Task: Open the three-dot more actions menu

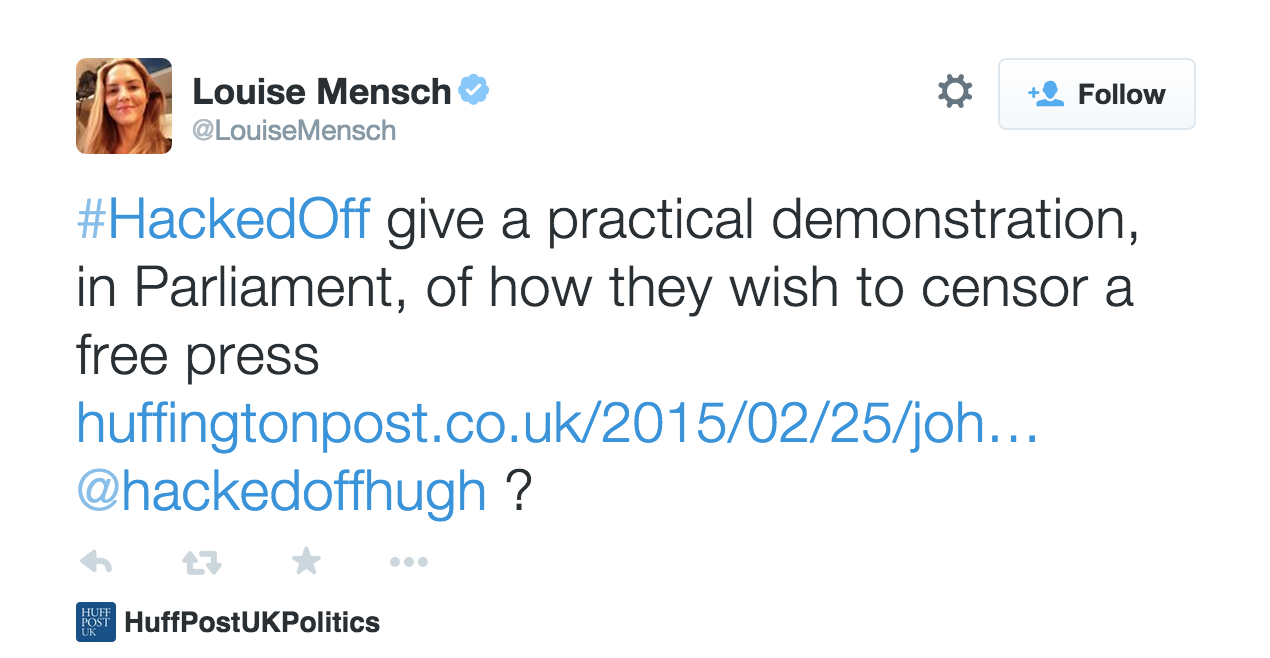Action: point(408,562)
